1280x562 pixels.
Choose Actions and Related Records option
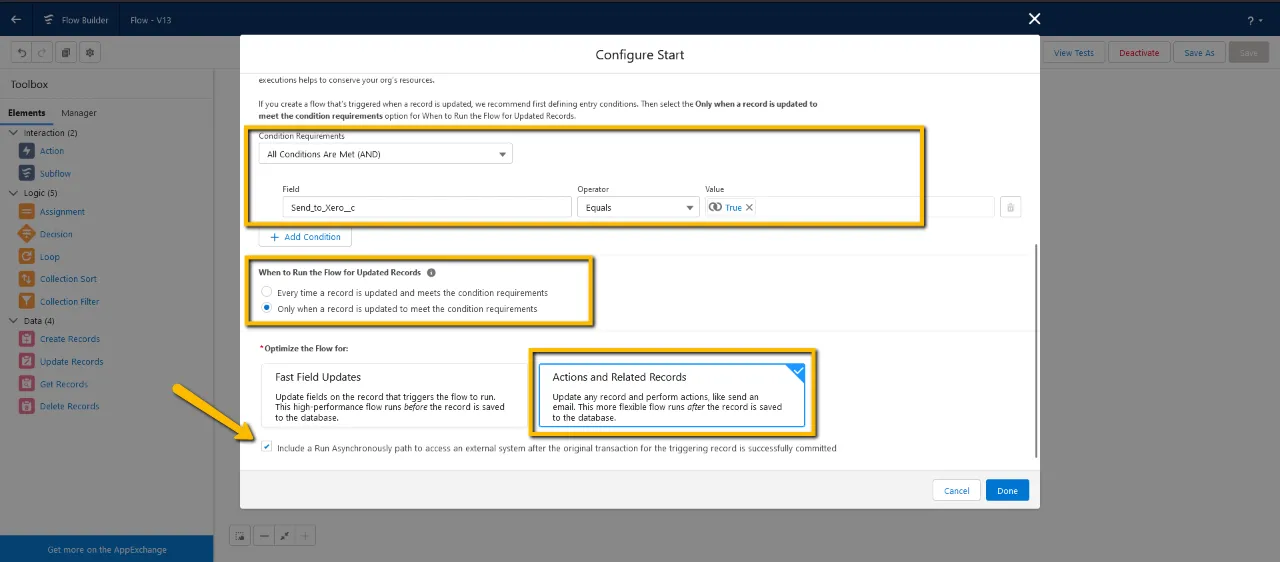[x=671, y=395]
